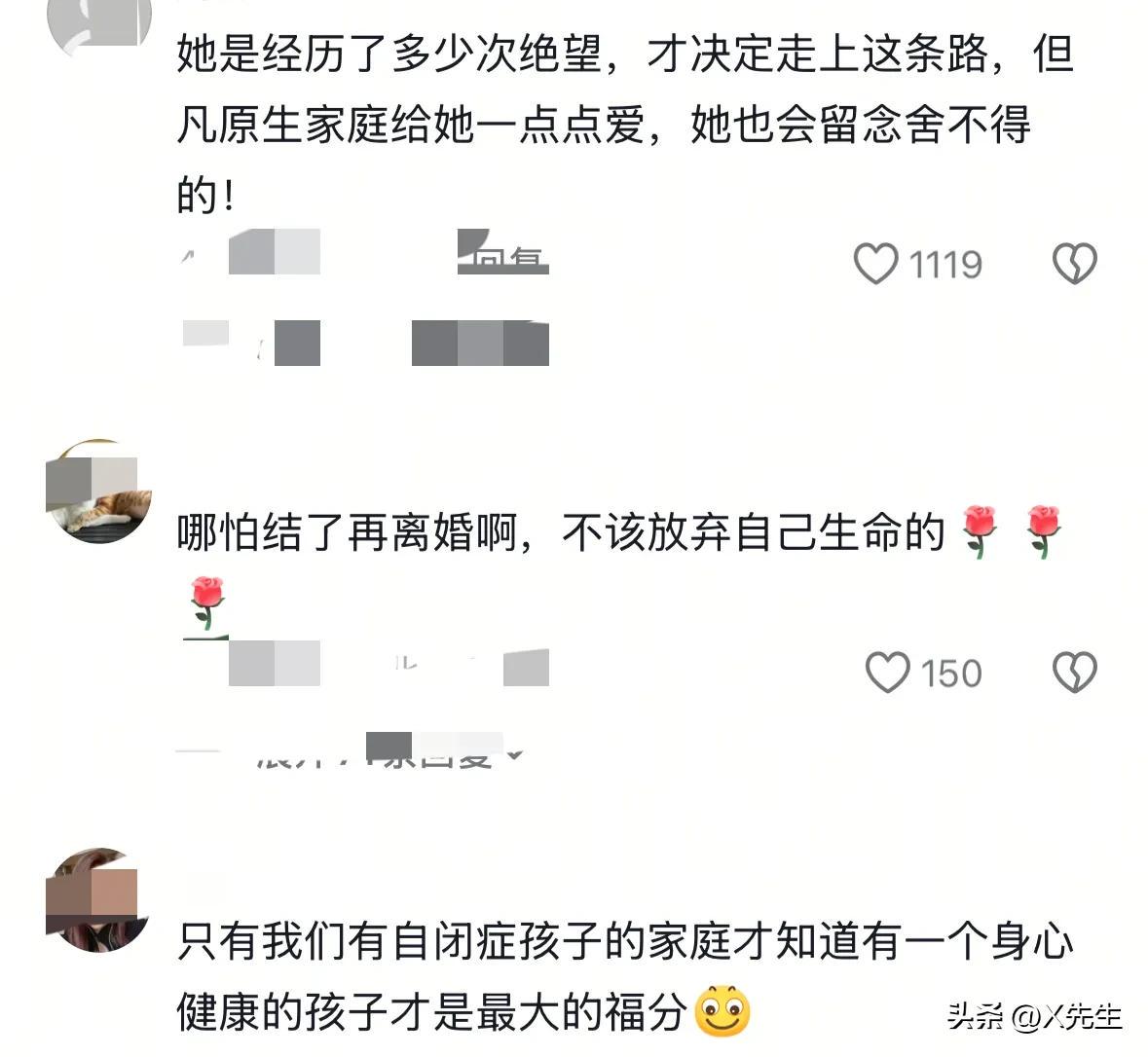Like the rose comment with 150 likes
1148x1057 pixels.
click(x=887, y=672)
